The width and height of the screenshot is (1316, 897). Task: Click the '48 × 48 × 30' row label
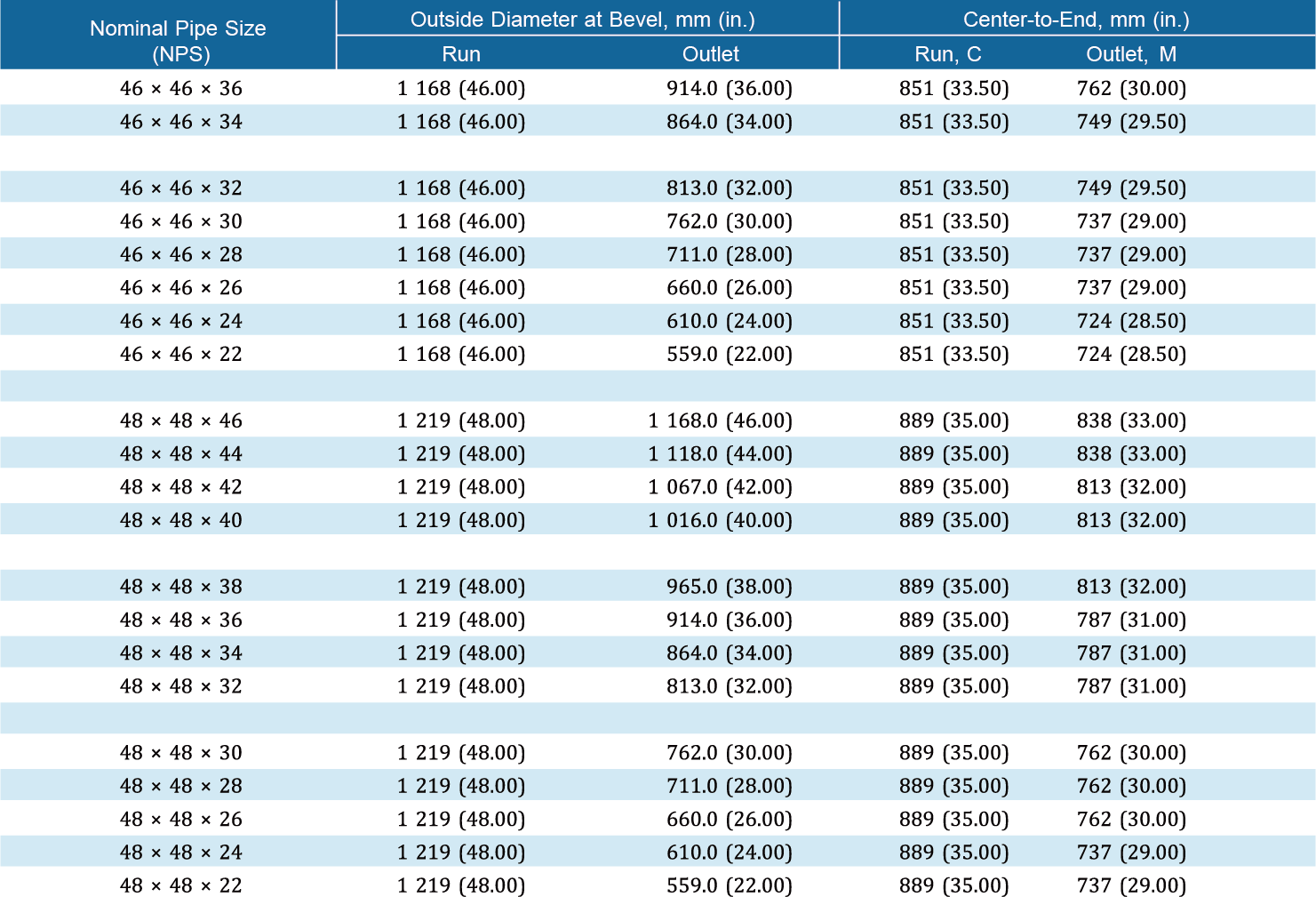click(181, 753)
